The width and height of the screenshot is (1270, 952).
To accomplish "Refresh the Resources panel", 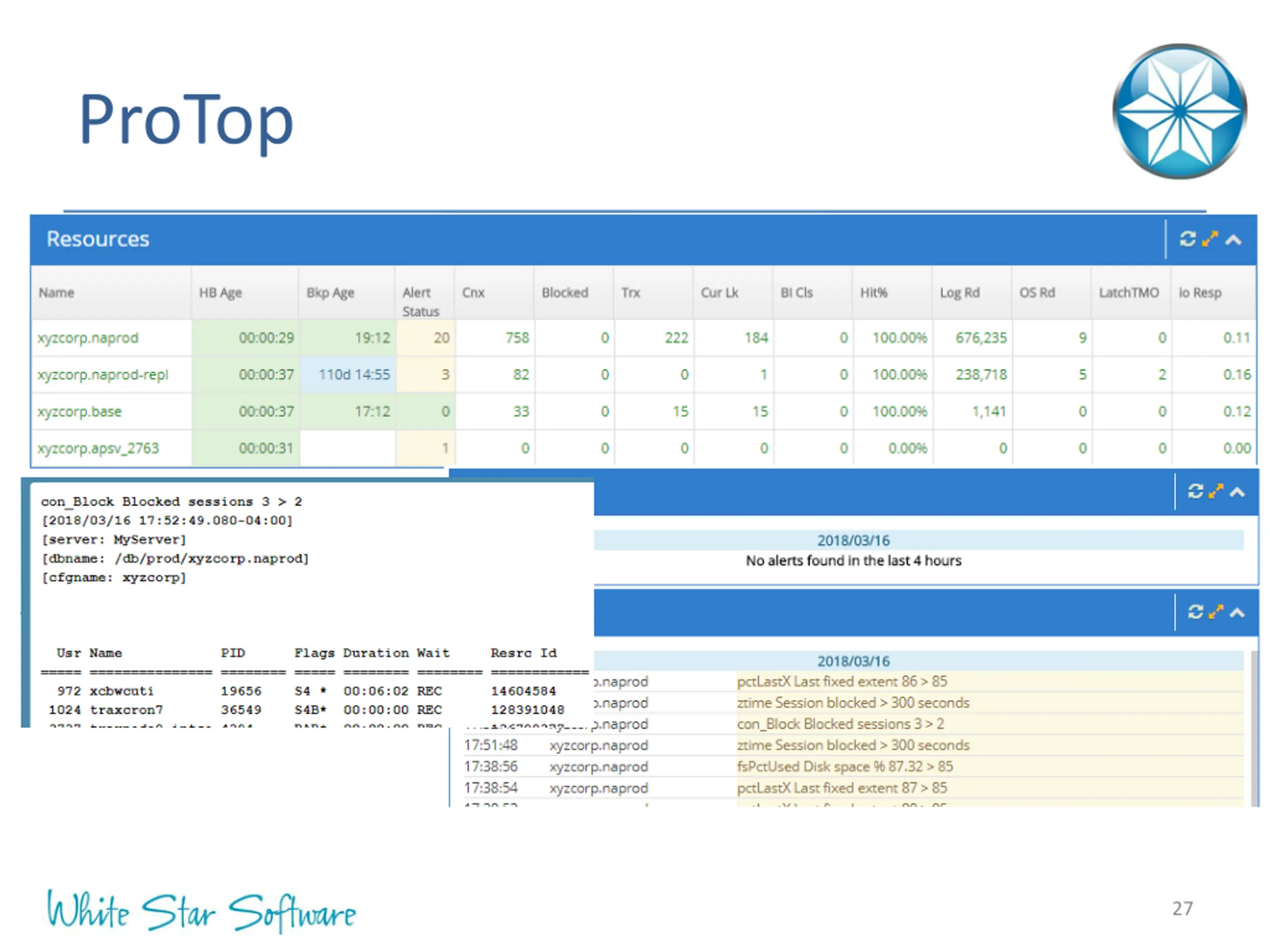I will pyautogui.click(x=1187, y=238).
